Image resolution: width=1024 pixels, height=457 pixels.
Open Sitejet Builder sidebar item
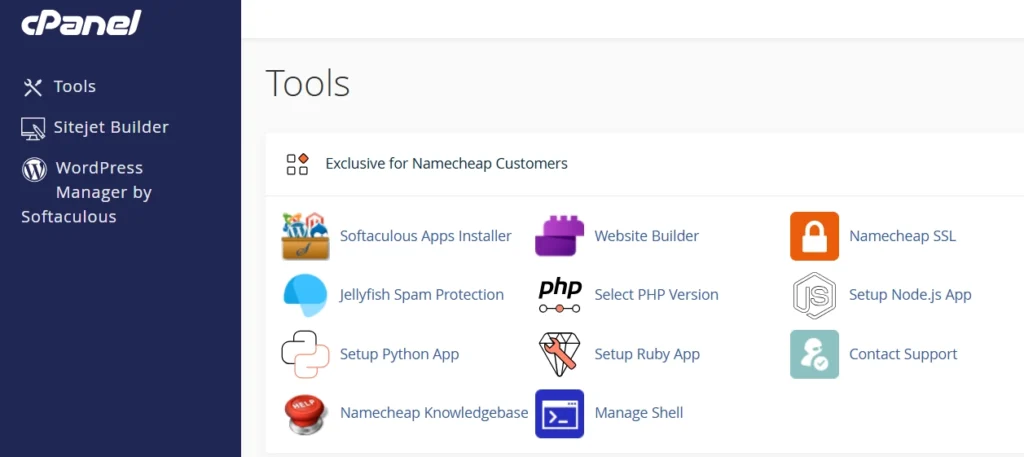click(111, 127)
